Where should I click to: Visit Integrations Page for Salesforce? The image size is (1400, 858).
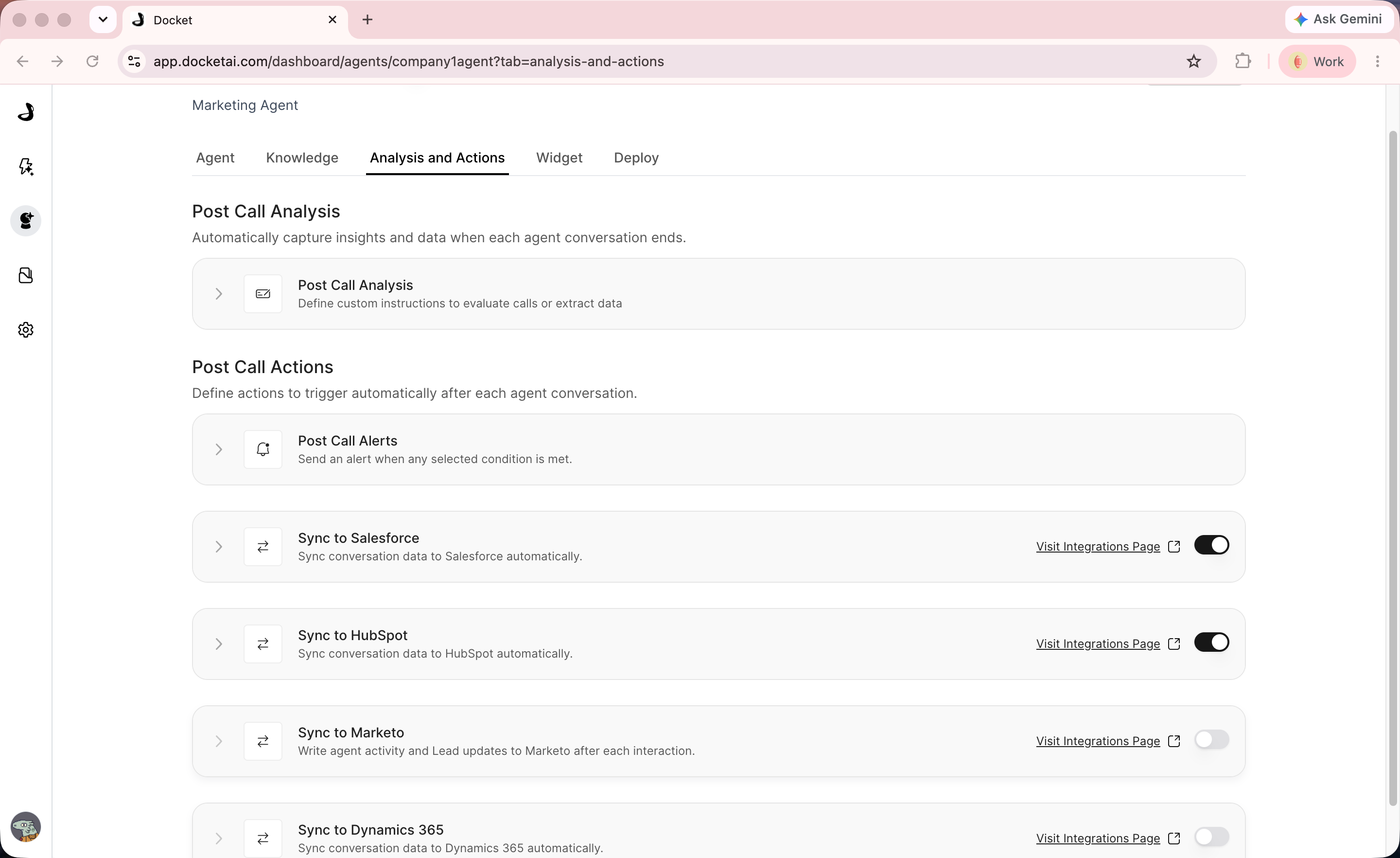tap(1098, 546)
